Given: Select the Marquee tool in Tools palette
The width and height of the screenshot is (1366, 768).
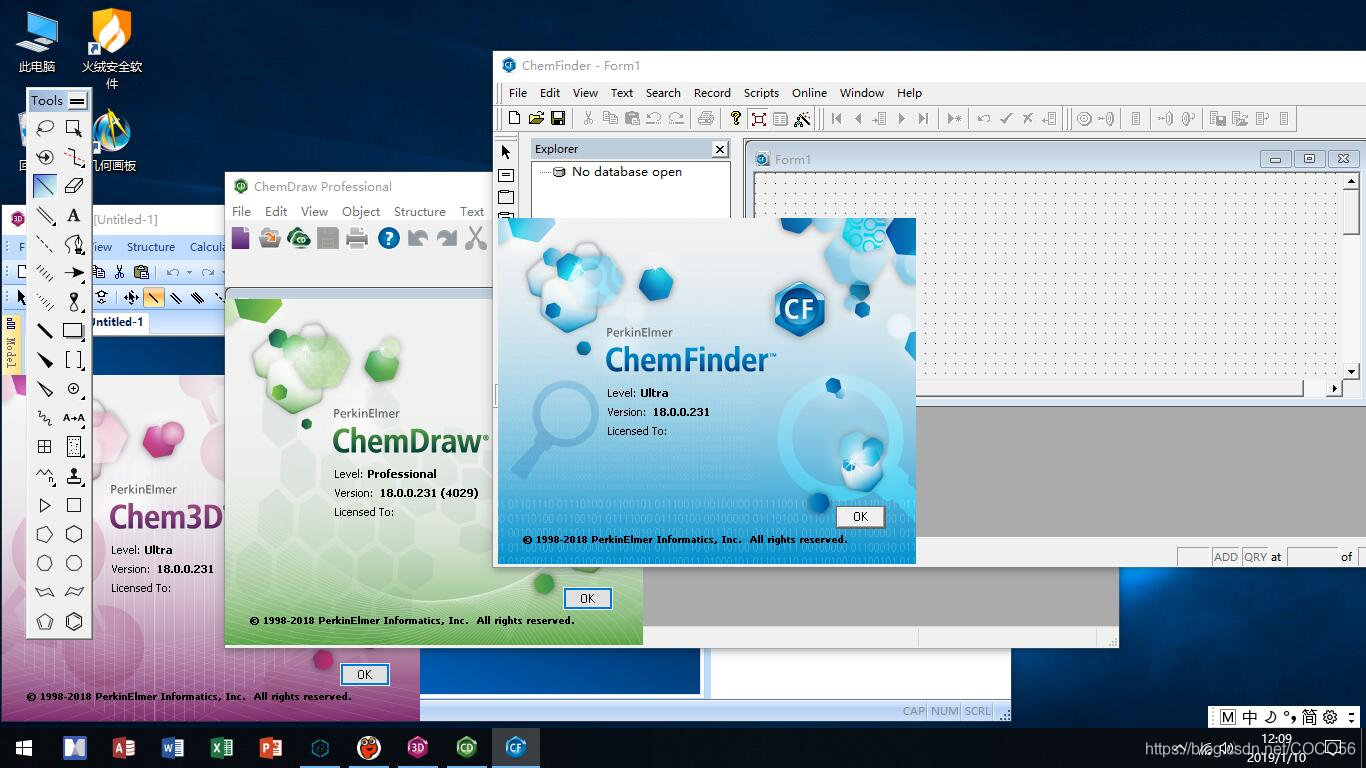Looking at the screenshot, I should pos(74,128).
